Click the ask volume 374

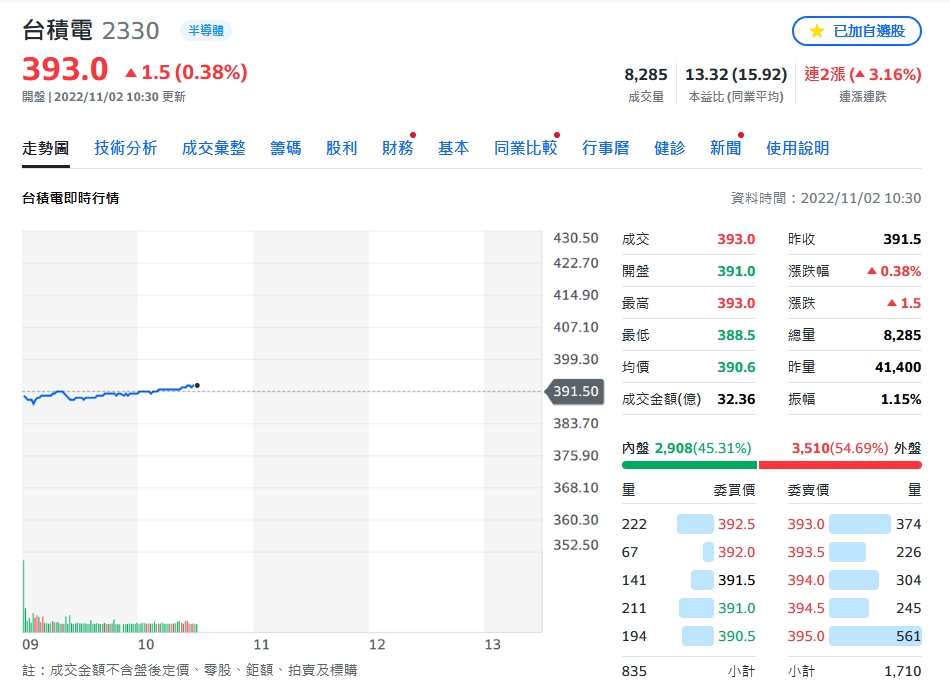coord(908,524)
